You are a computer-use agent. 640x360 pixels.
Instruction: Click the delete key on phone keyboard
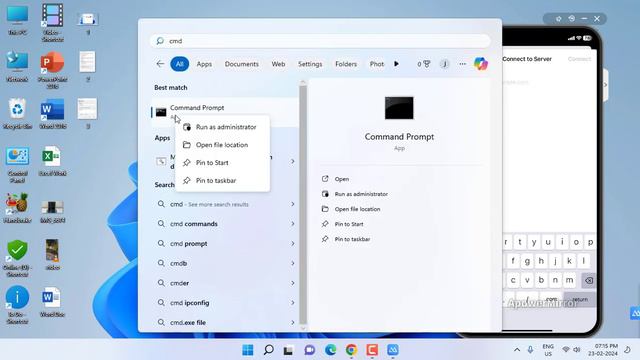coord(589,280)
